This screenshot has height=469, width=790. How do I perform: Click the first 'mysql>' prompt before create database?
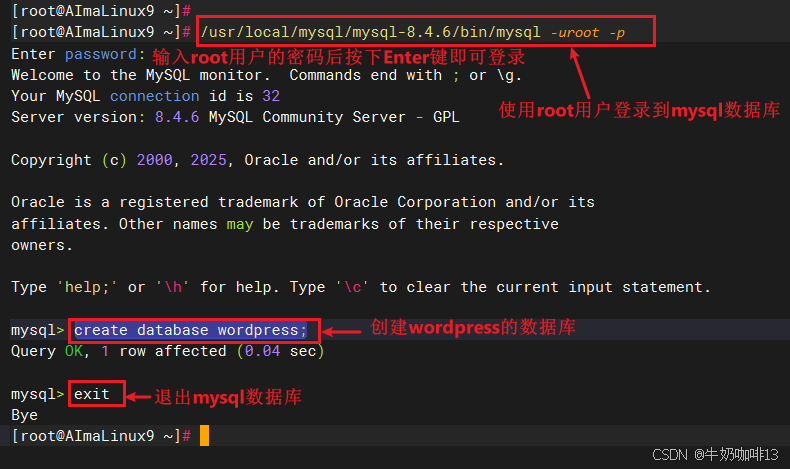pyautogui.click(x=38, y=330)
